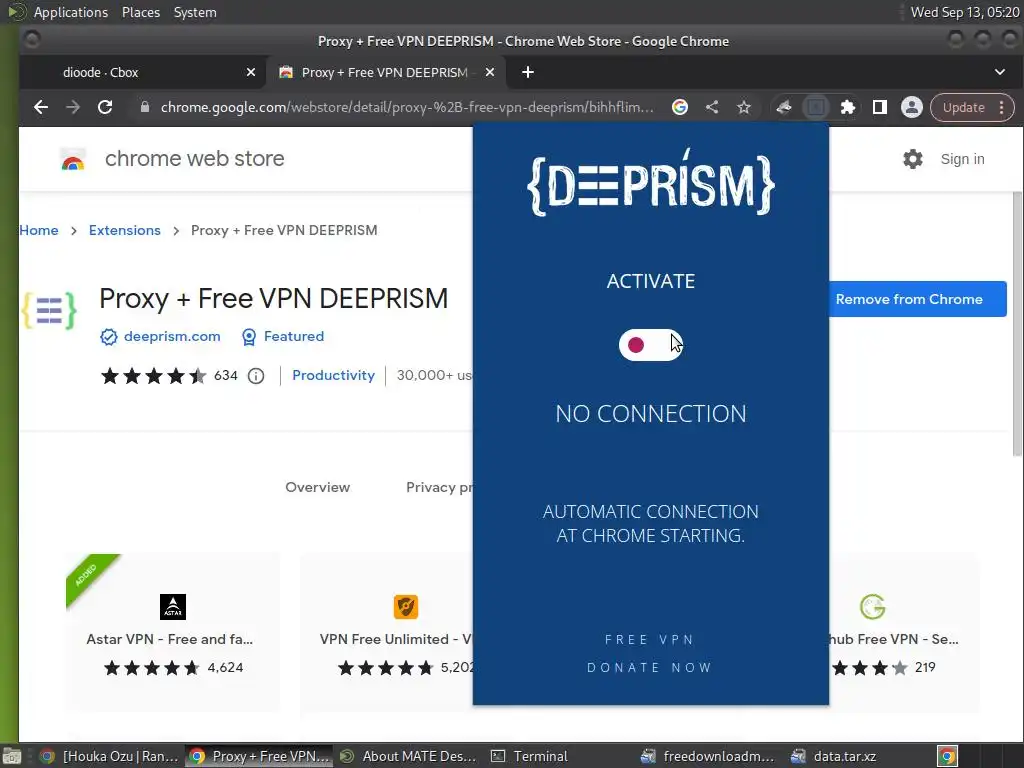Click the hub Free VPN card title
Screen dimensions: 1024x768
pyautogui.click(x=893, y=639)
